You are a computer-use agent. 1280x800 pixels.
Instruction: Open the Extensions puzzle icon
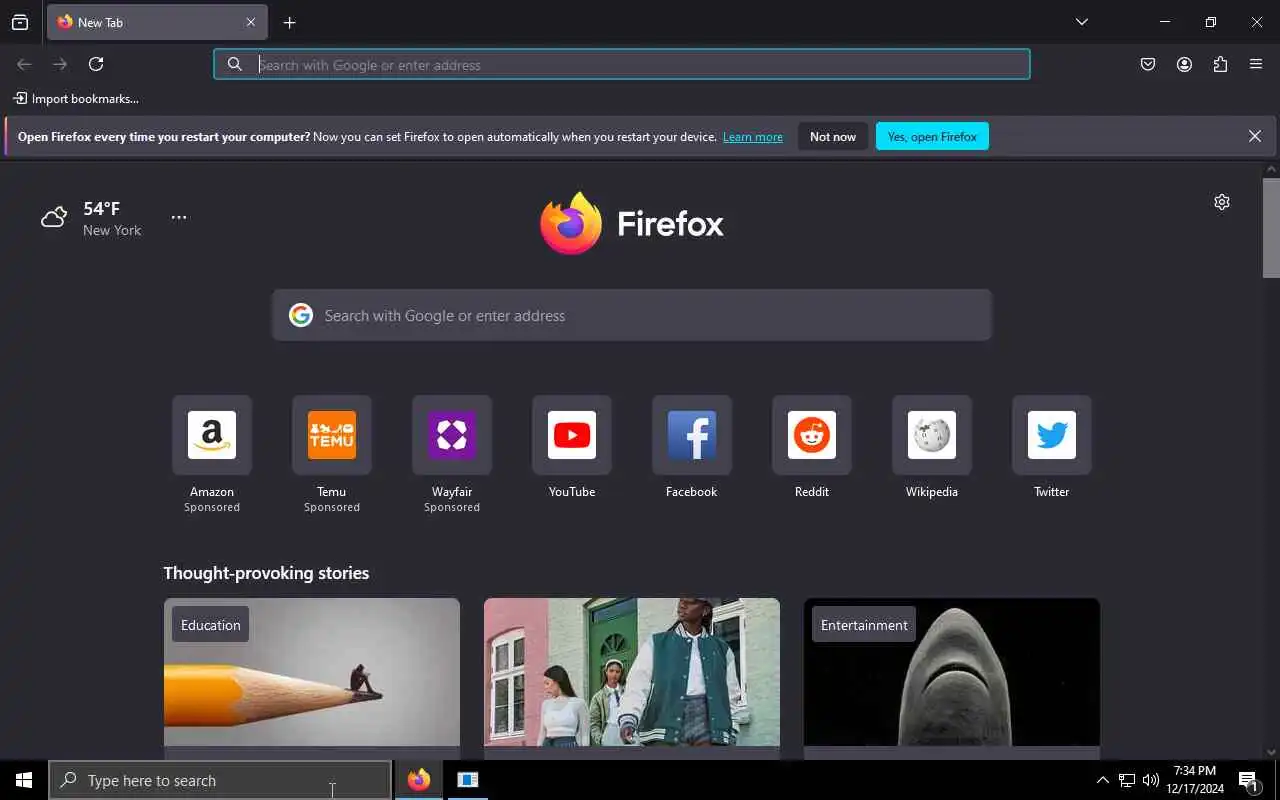(x=1220, y=64)
